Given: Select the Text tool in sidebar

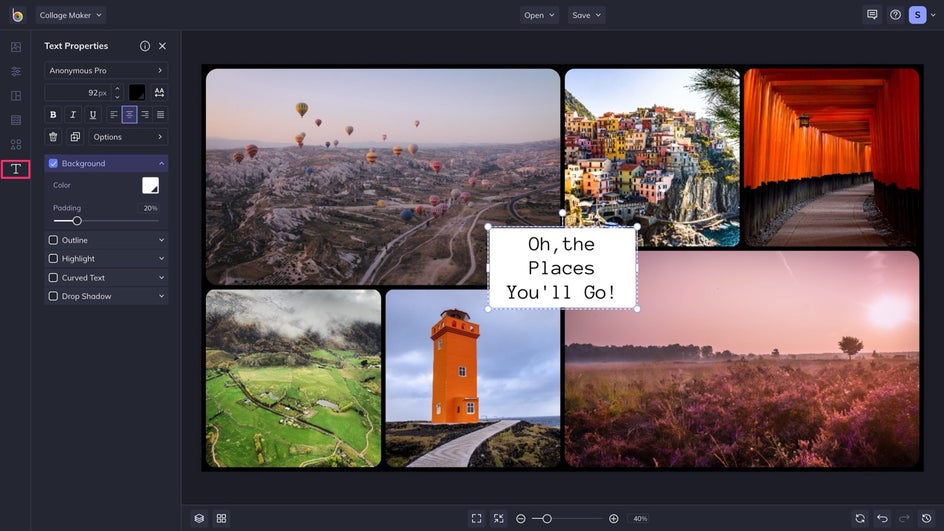Looking at the screenshot, I should tap(15, 169).
